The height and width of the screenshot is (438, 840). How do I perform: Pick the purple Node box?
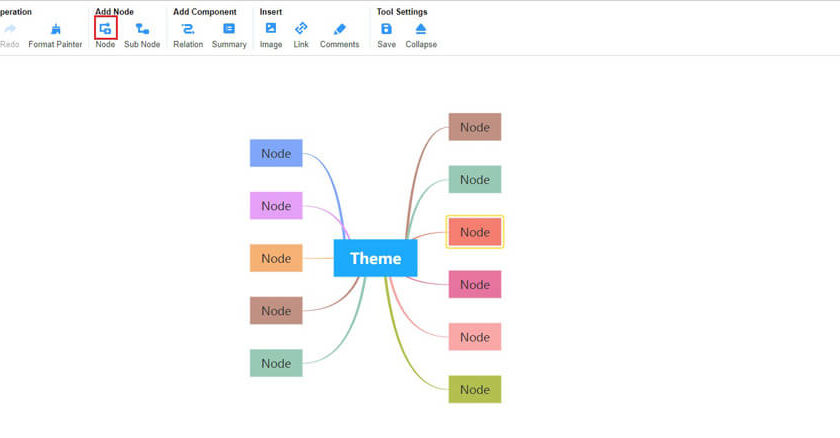pyautogui.click(x=276, y=205)
